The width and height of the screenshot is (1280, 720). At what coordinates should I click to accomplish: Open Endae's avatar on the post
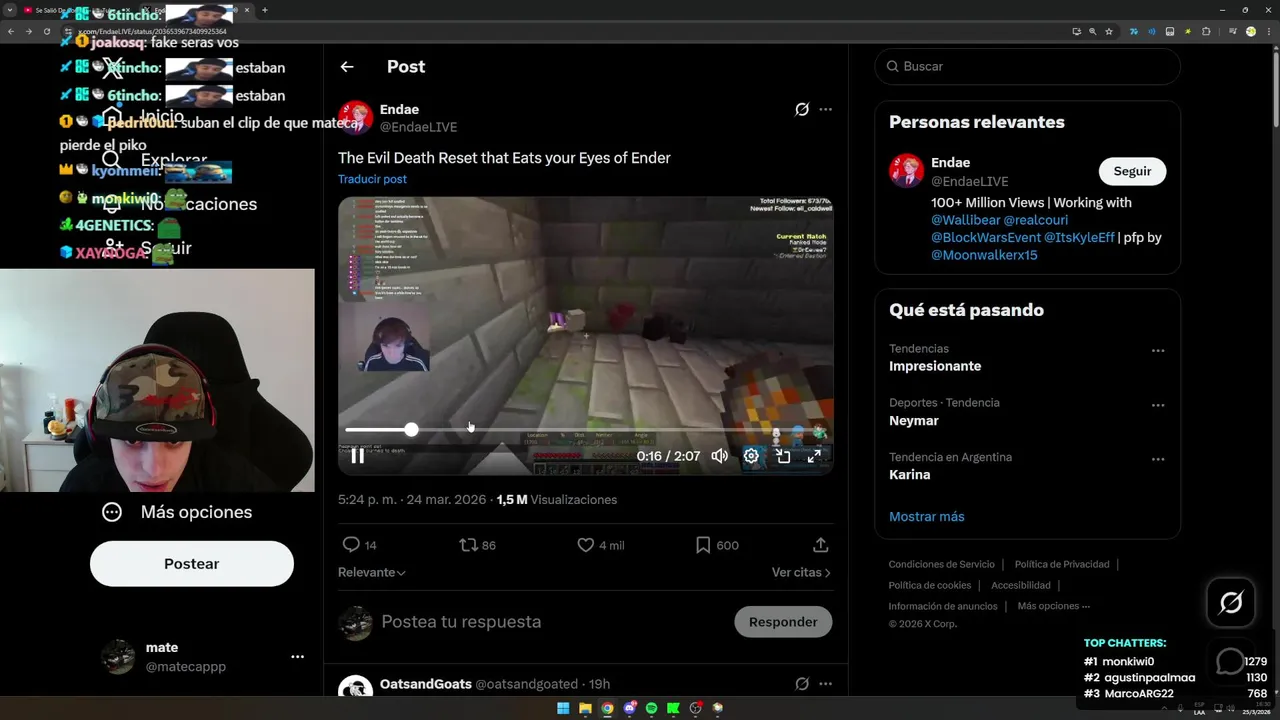point(355,118)
